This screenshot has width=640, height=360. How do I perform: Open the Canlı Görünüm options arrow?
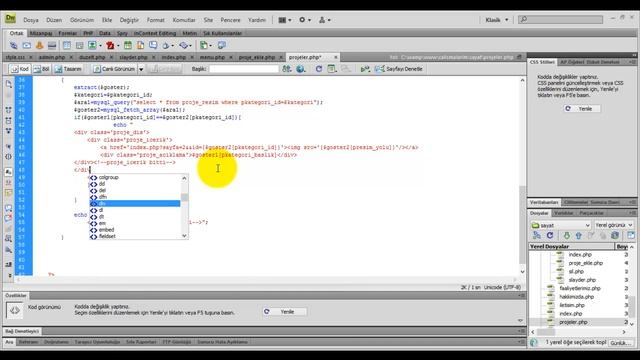[x=141, y=69]
